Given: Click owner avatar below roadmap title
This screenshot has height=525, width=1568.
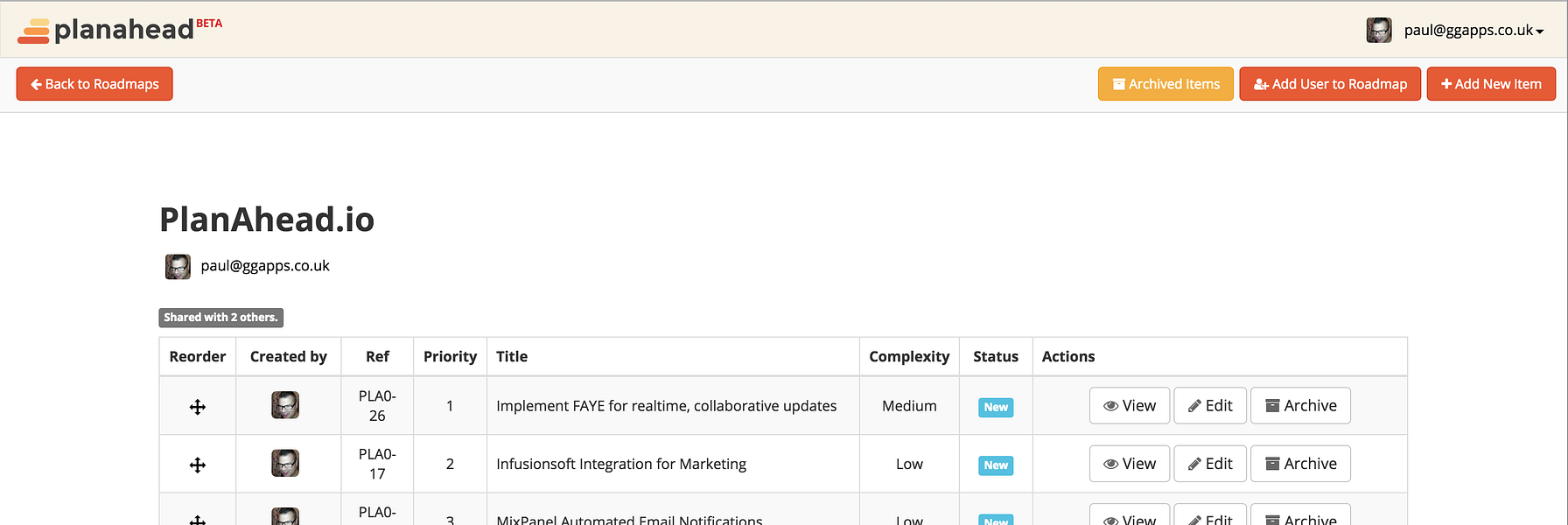Looking at the screenshot, I should [178, 267].
